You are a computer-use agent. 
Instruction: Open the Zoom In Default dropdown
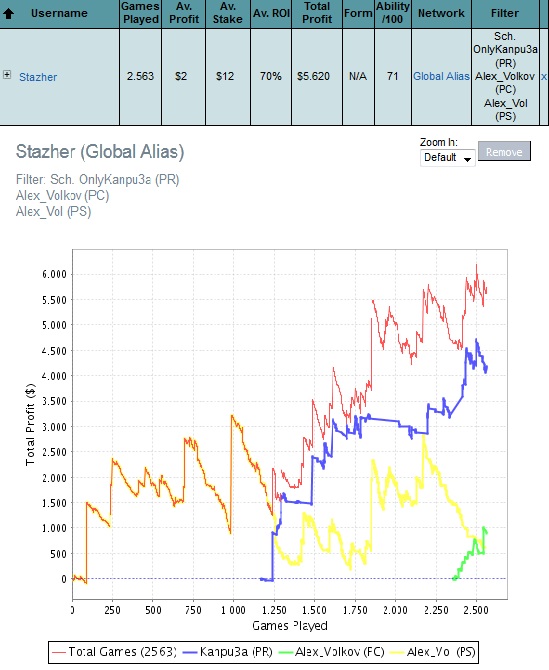447,158
